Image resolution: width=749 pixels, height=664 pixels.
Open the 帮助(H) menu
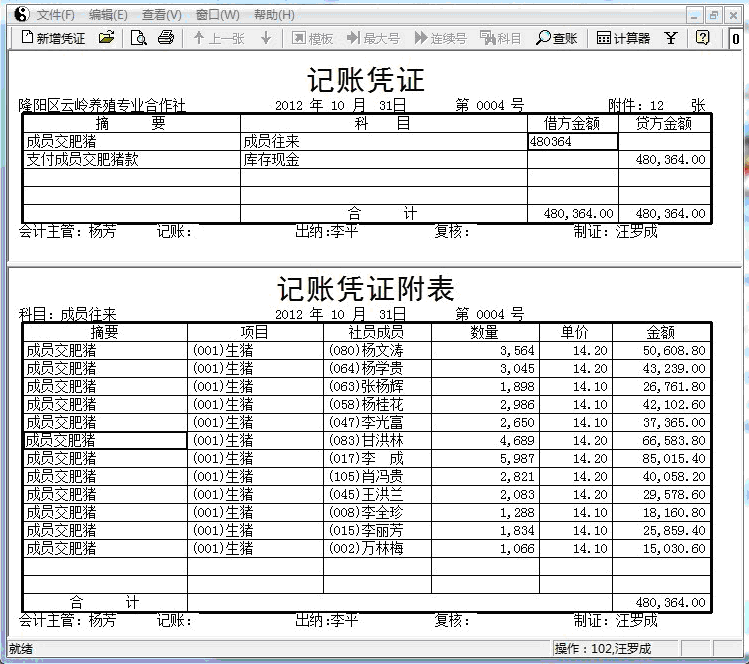274,15
